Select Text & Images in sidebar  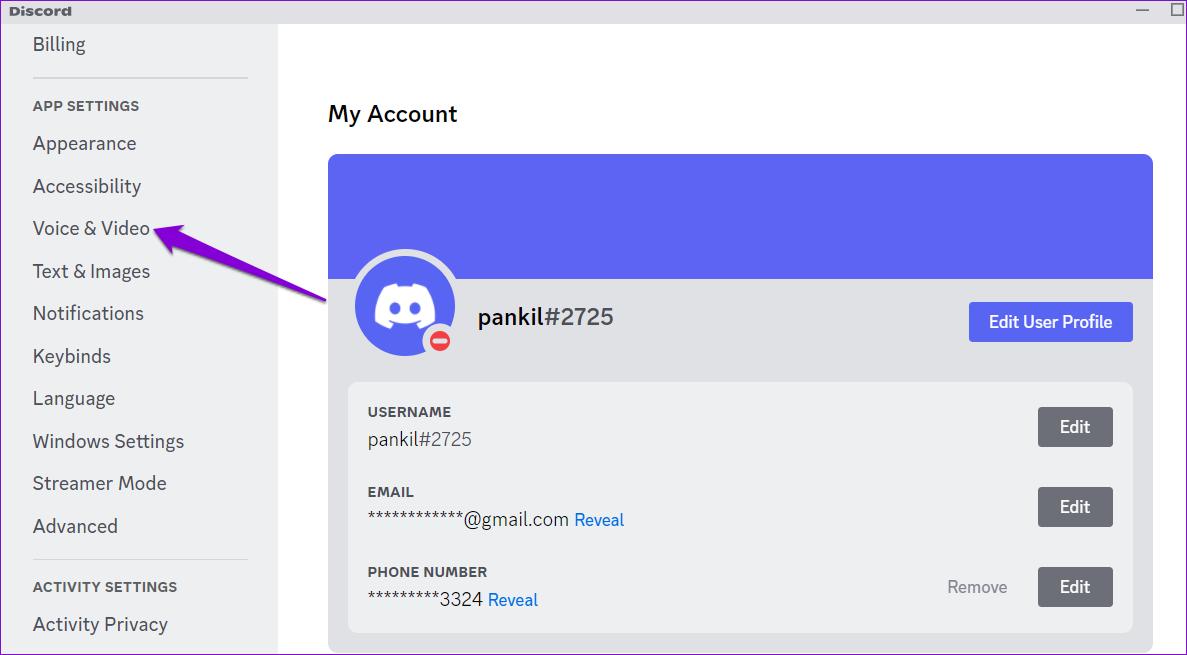pos(91,271)
